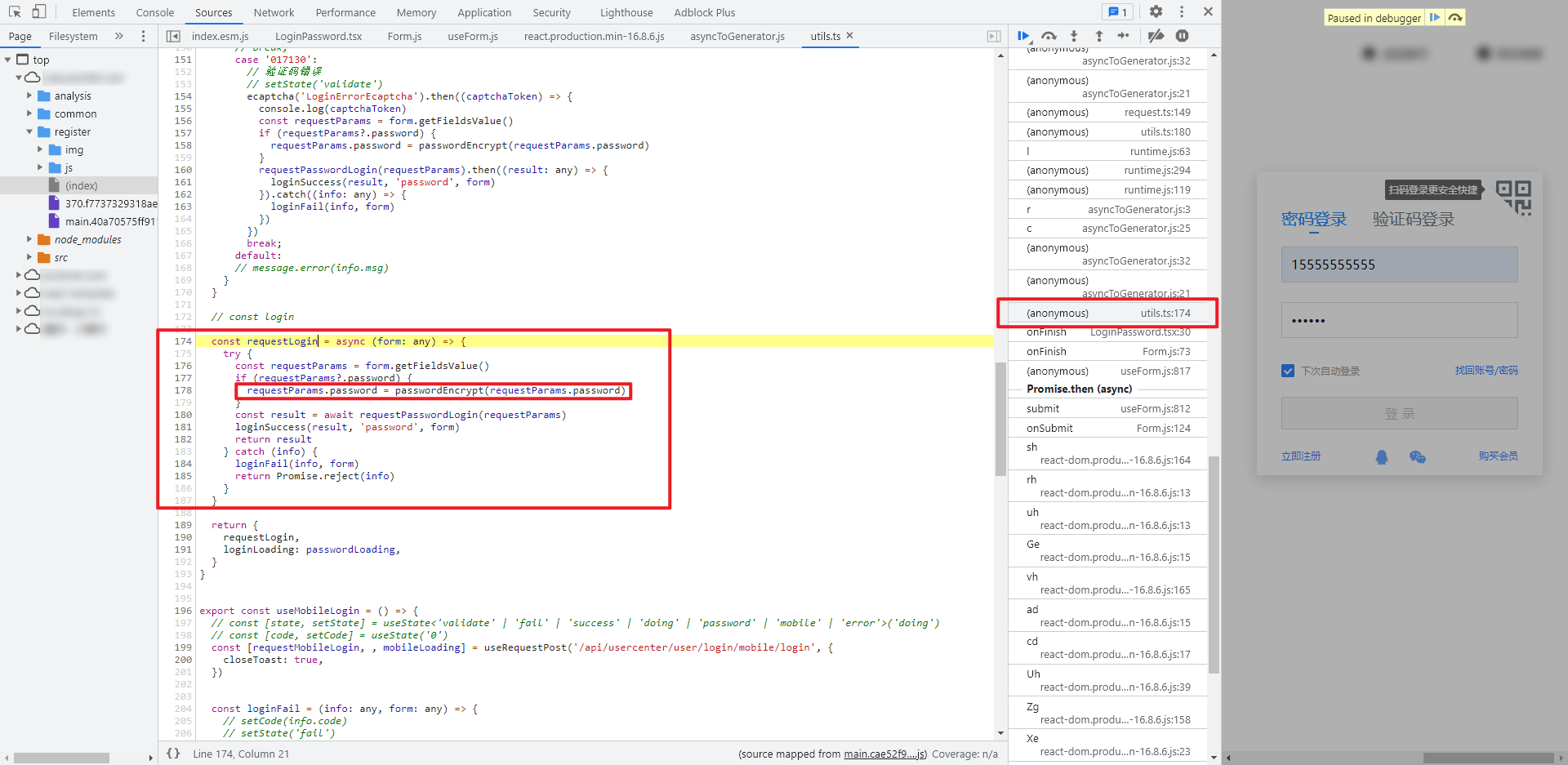Collapse the top frame tree node
The width and height of the screenshot is (1568, 765).
(8, 60)
